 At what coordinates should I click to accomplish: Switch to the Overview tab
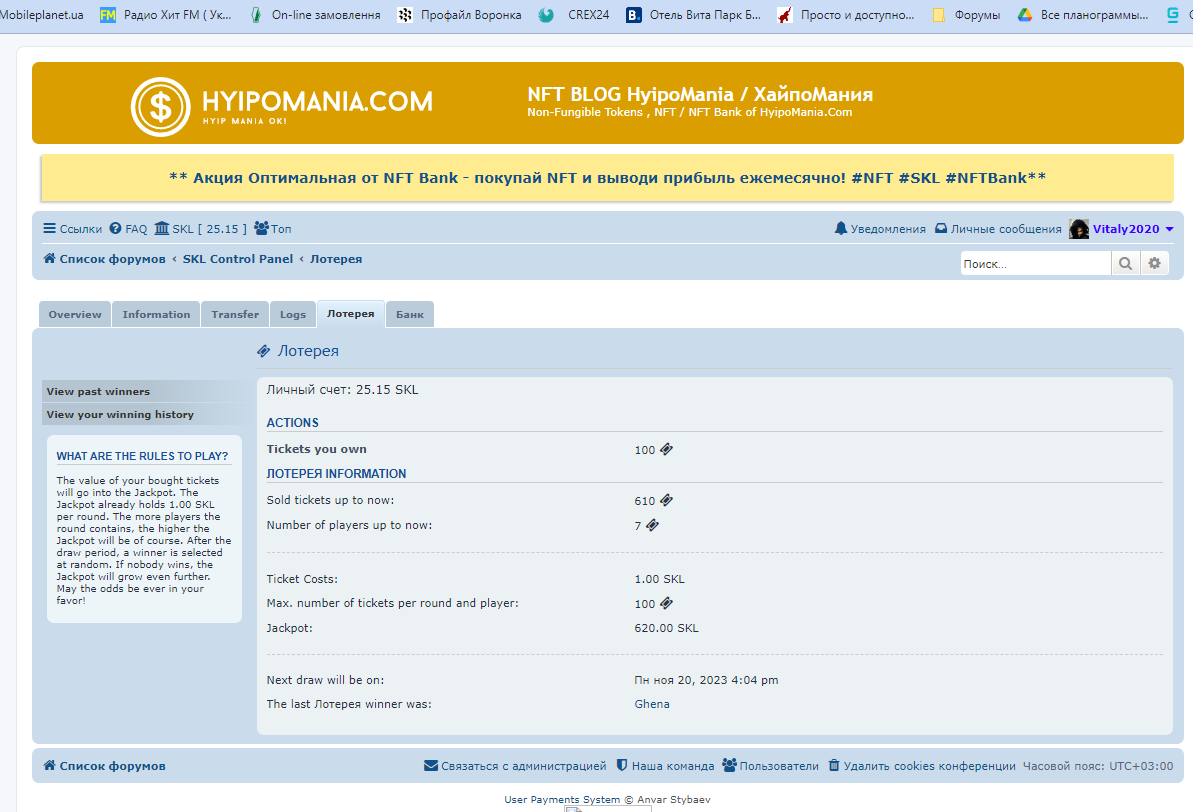pos(75,314)
